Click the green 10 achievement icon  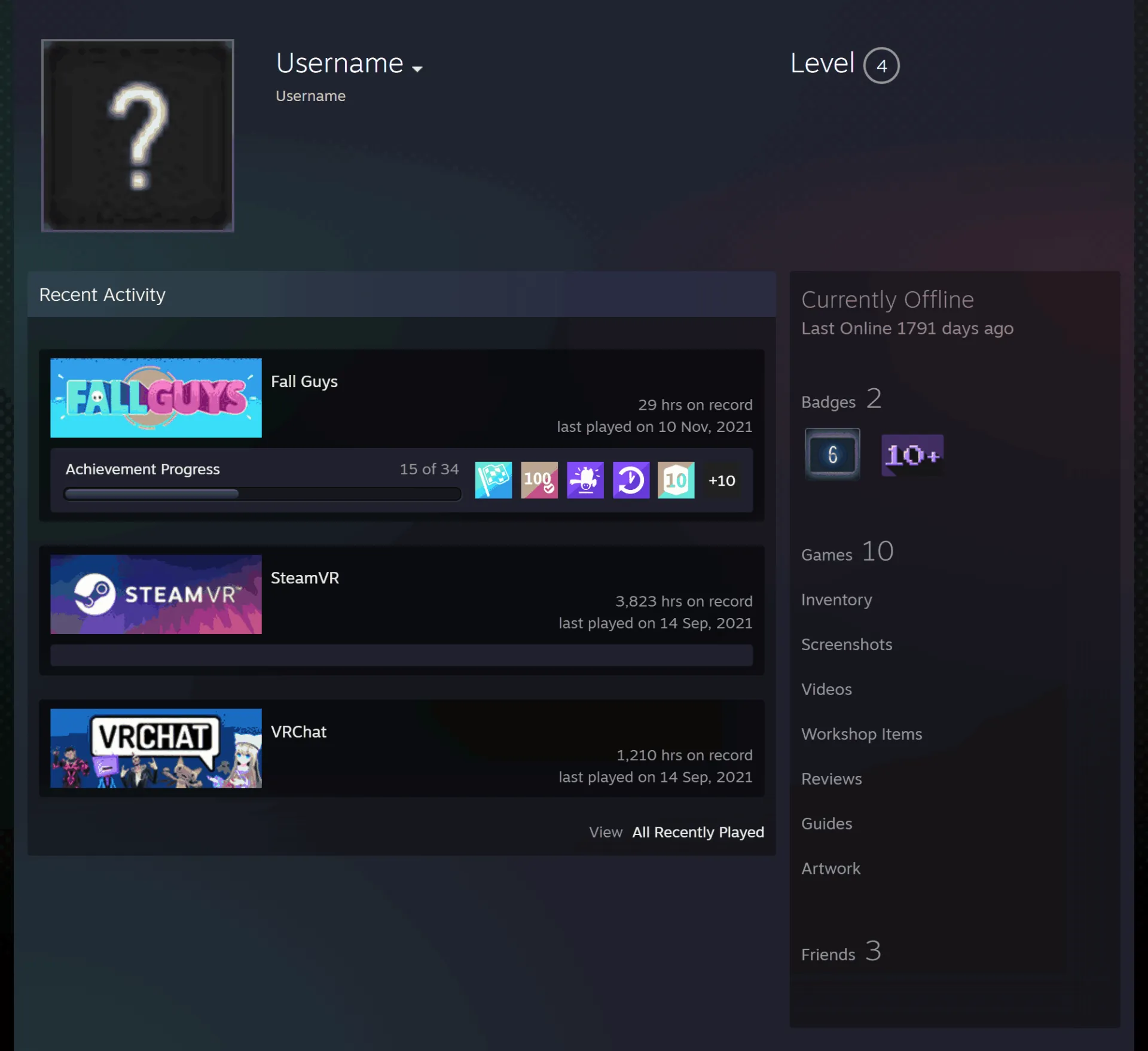(676, 480)
